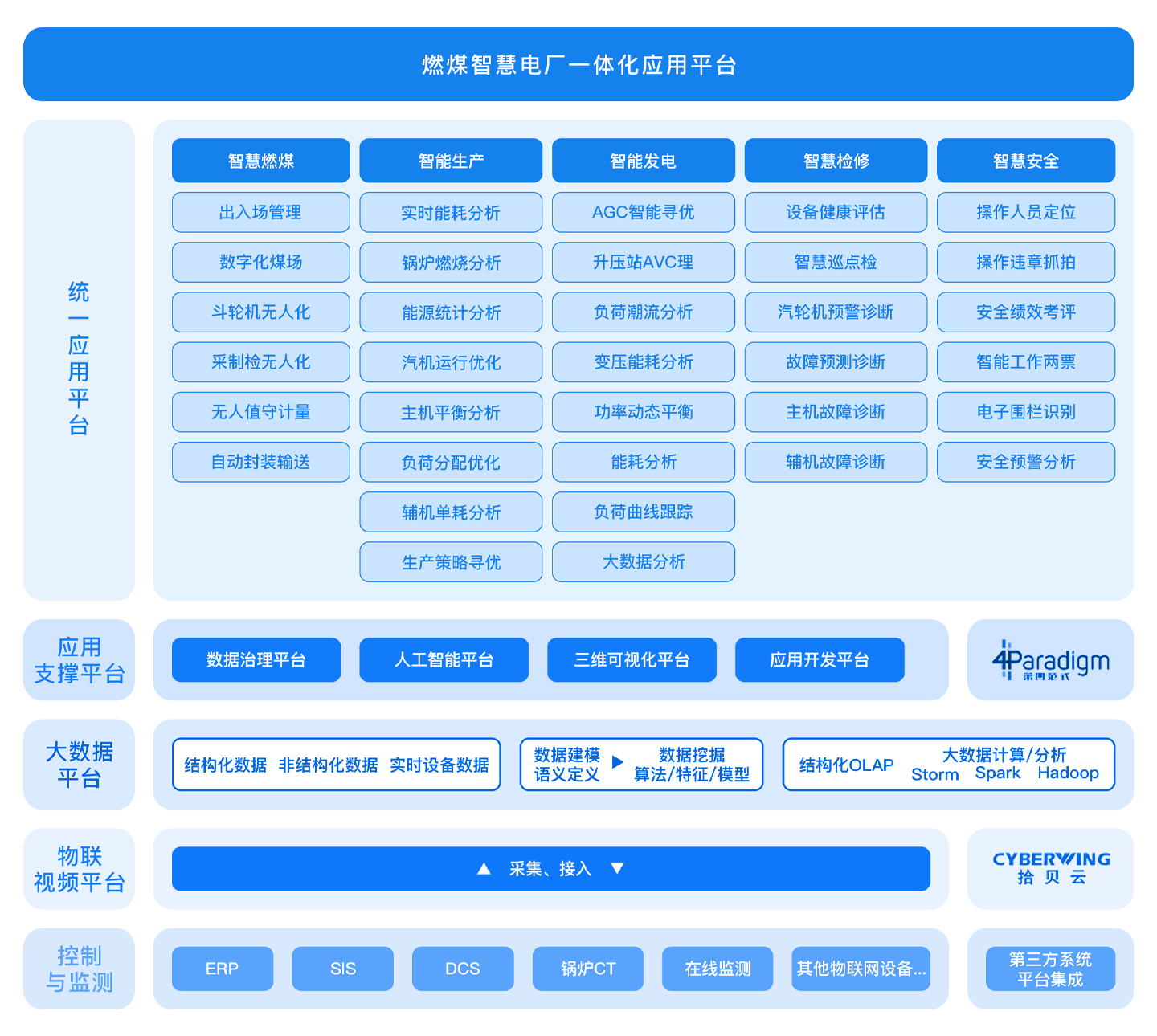Click the 采制检无人化 item
The height and width of the screenshot is (1036, 1157).
(261, 362)
